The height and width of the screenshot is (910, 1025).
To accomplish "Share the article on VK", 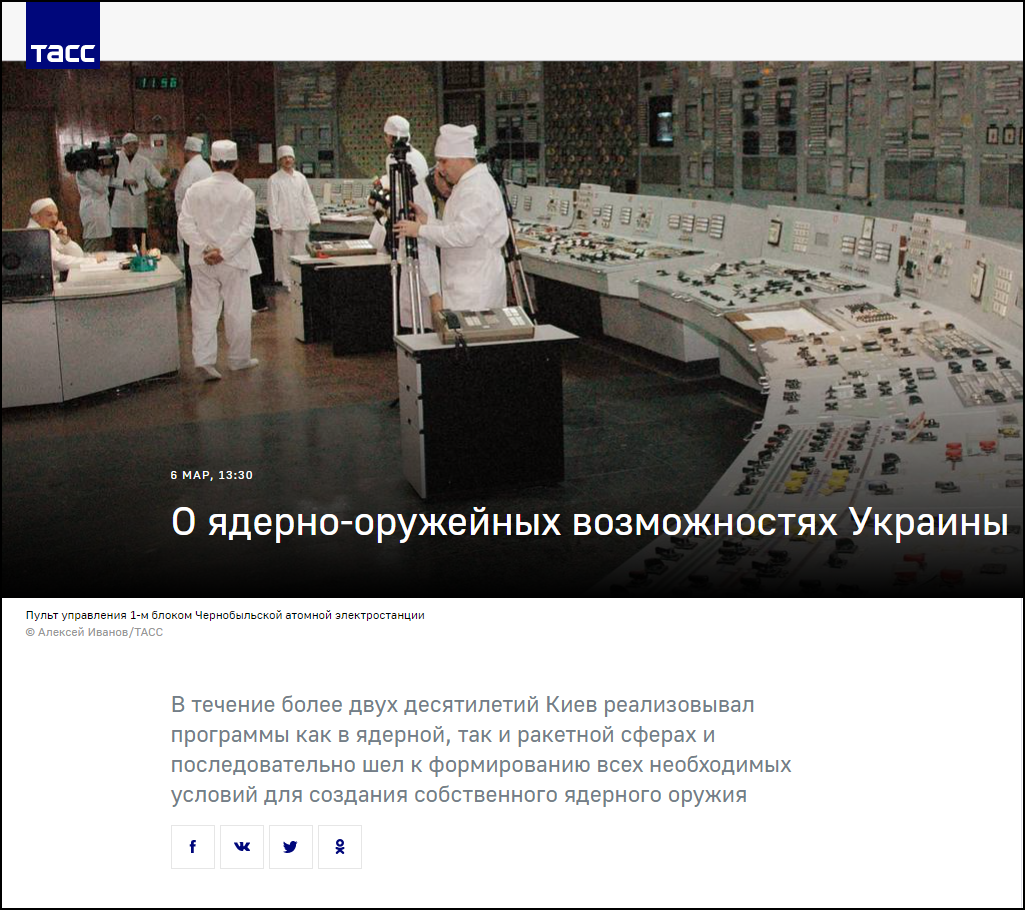I will (x=242, y=847).
